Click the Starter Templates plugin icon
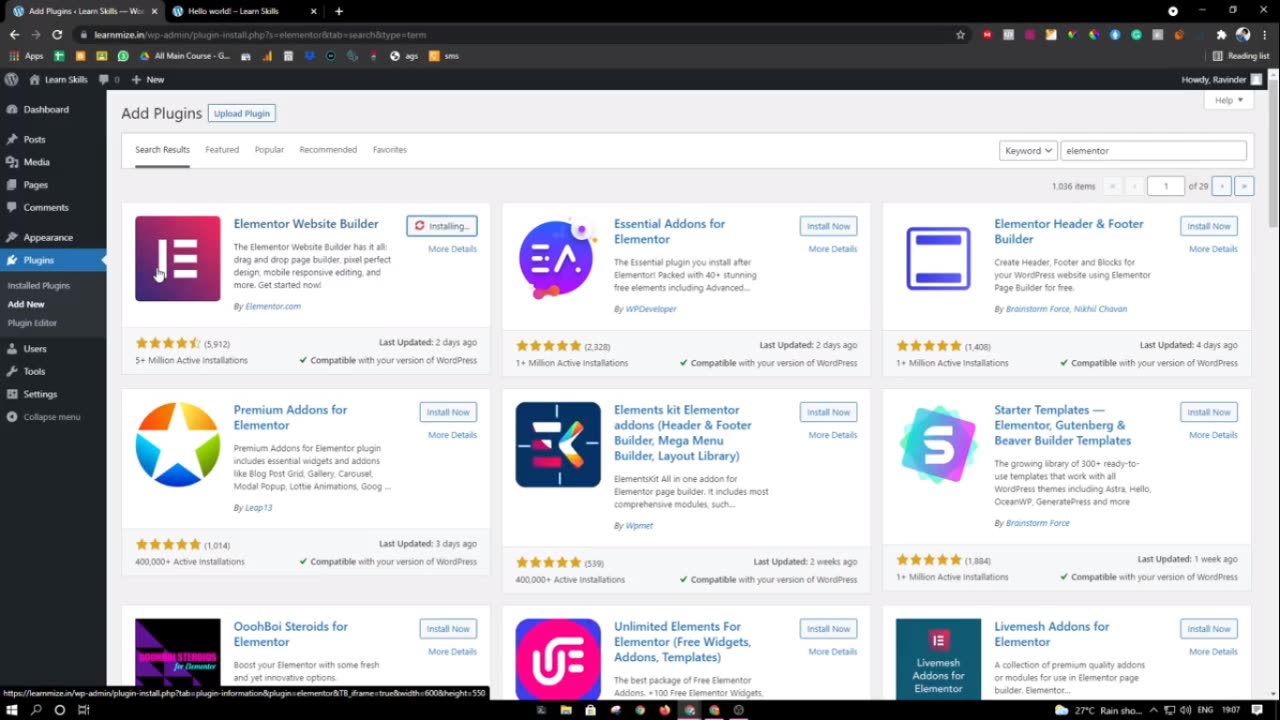The height and width of the screenshot is (720, 1280). coord(938,444)
